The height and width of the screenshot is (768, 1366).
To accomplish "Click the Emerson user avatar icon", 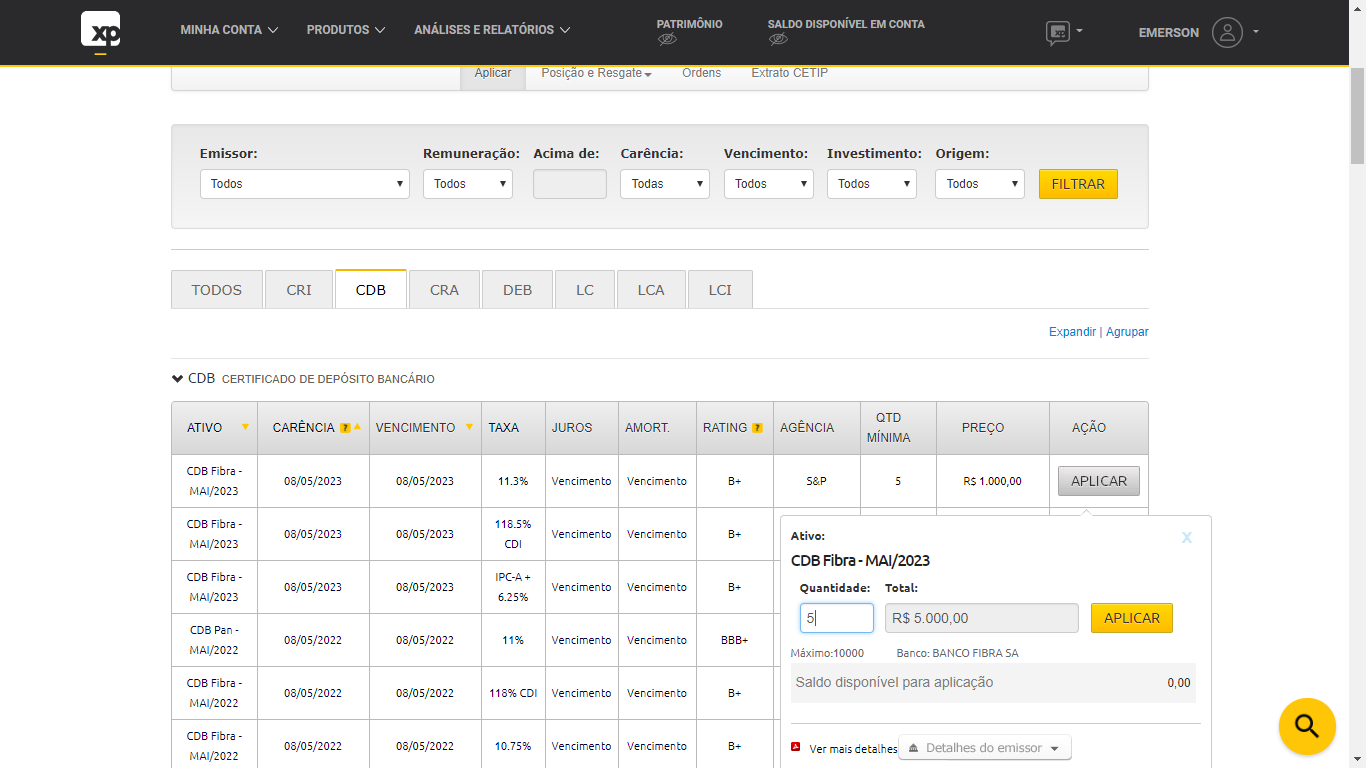I will pyautogui.click(x=1227, y=32).
